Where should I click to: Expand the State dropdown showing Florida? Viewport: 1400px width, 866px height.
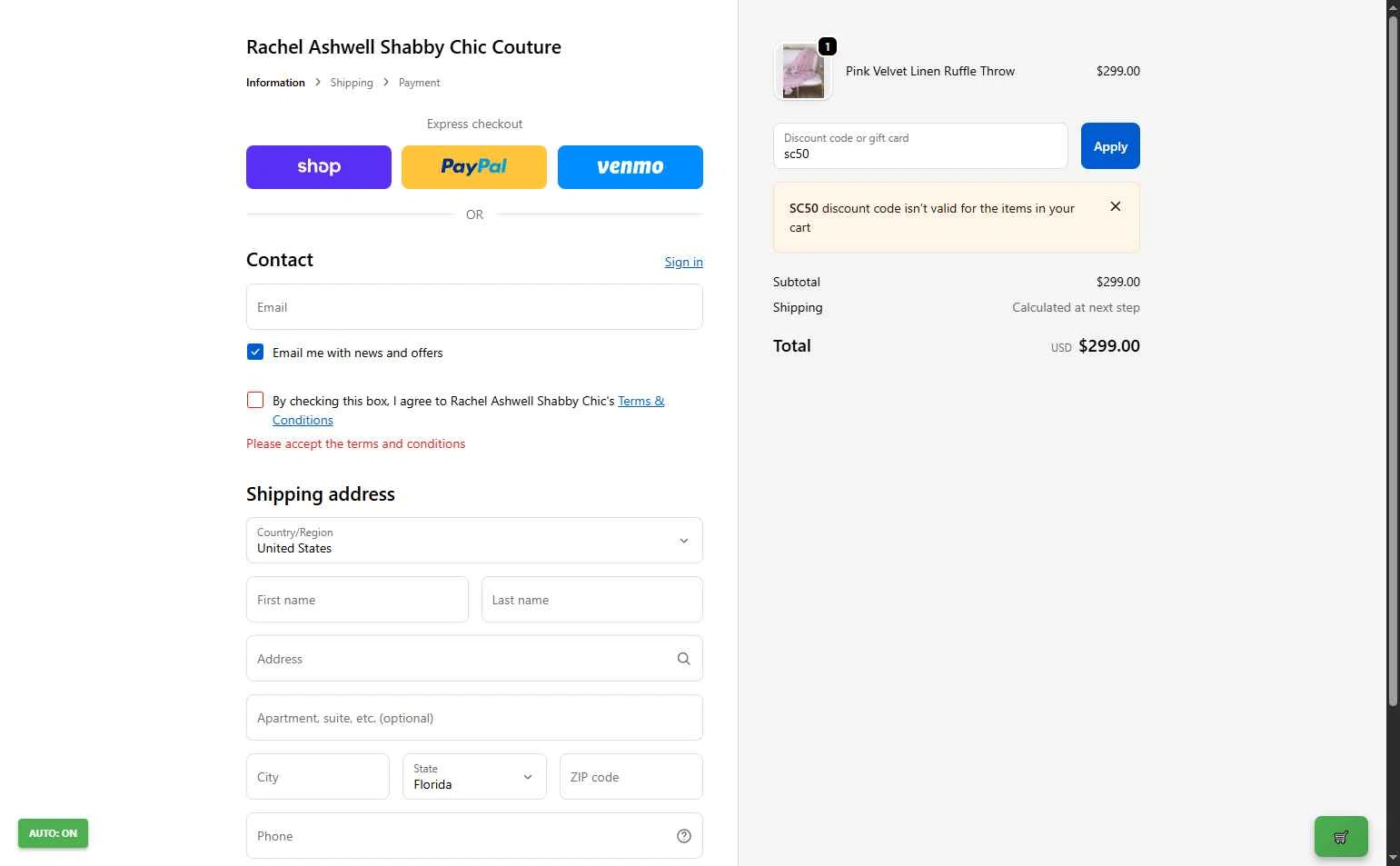(474, 777)
